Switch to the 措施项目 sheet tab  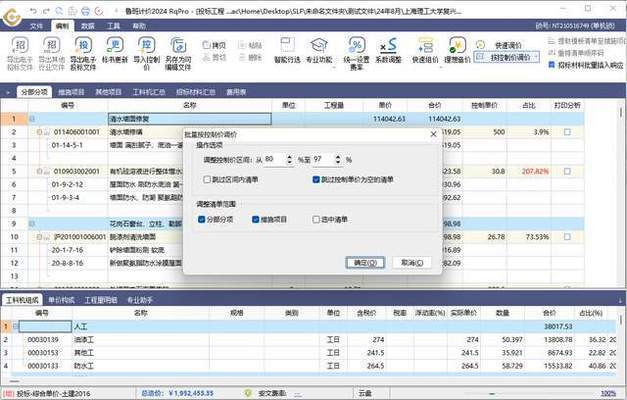click(x=71, y=92)
